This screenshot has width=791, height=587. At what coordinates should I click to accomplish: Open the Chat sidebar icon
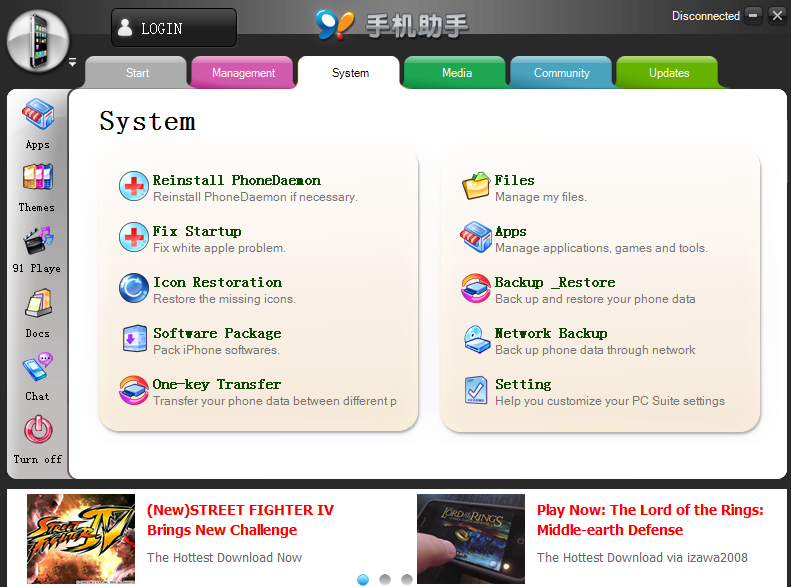pyautogui.click(x=38, y=367)
